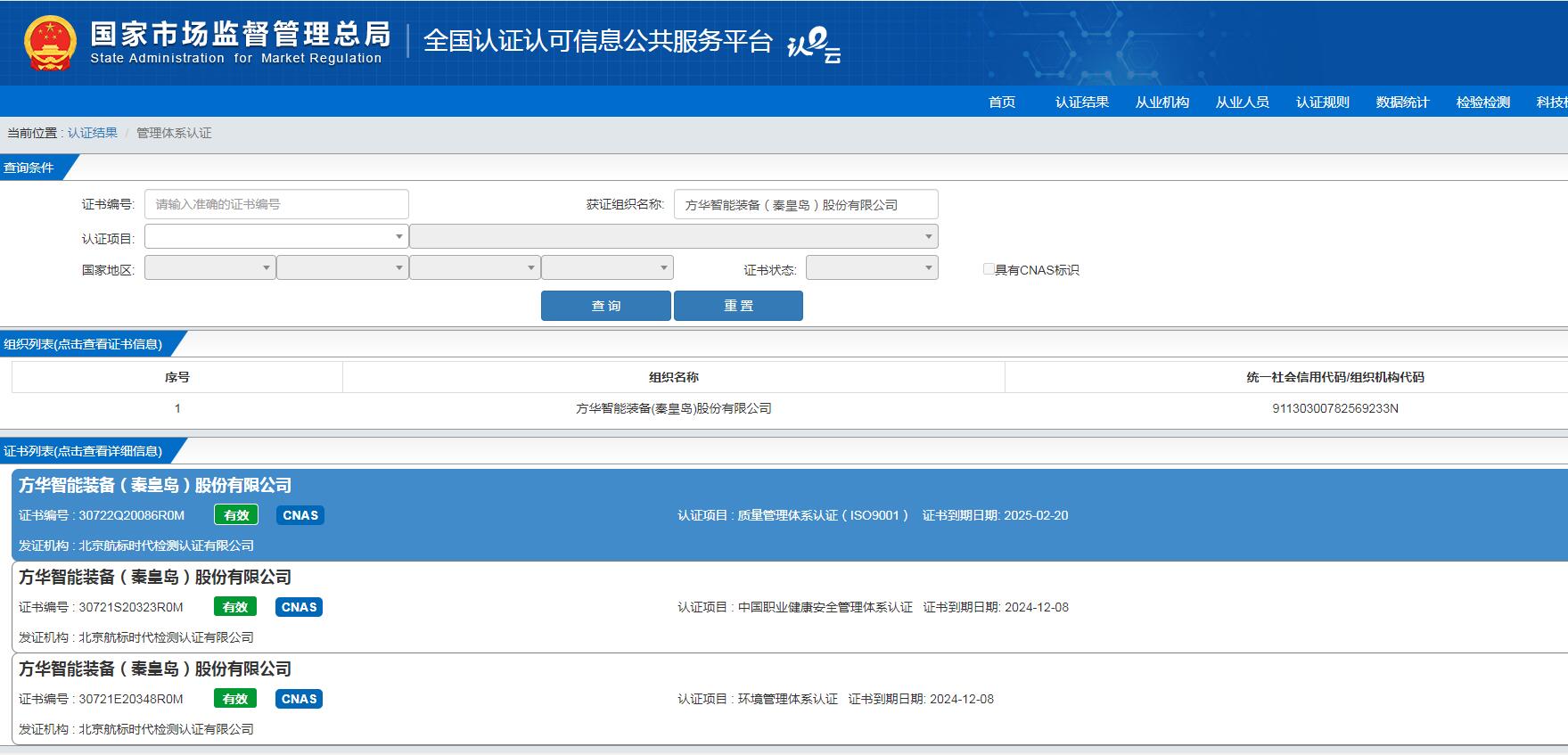Open certificate card title with 30721E20348R0M
The width and height of the screenshot is (1568, 755).
[155, 669]
